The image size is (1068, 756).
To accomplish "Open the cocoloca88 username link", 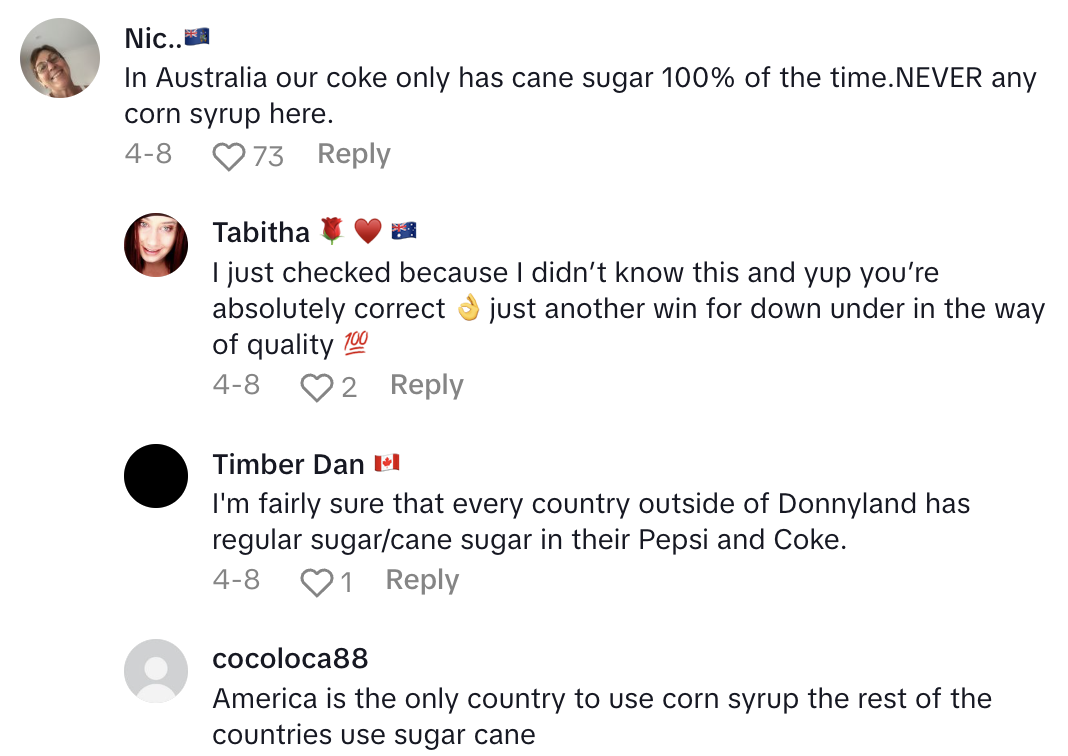I will click(290, 659).
